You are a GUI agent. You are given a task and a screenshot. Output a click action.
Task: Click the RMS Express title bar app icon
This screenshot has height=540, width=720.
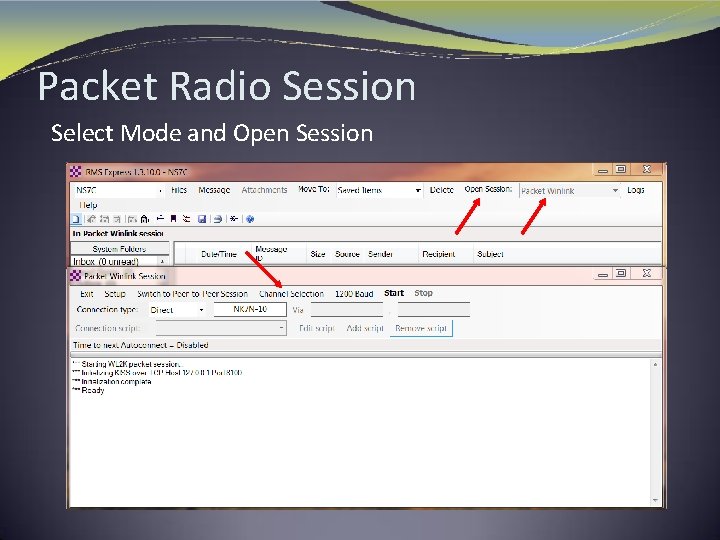(x=76, y=172)
